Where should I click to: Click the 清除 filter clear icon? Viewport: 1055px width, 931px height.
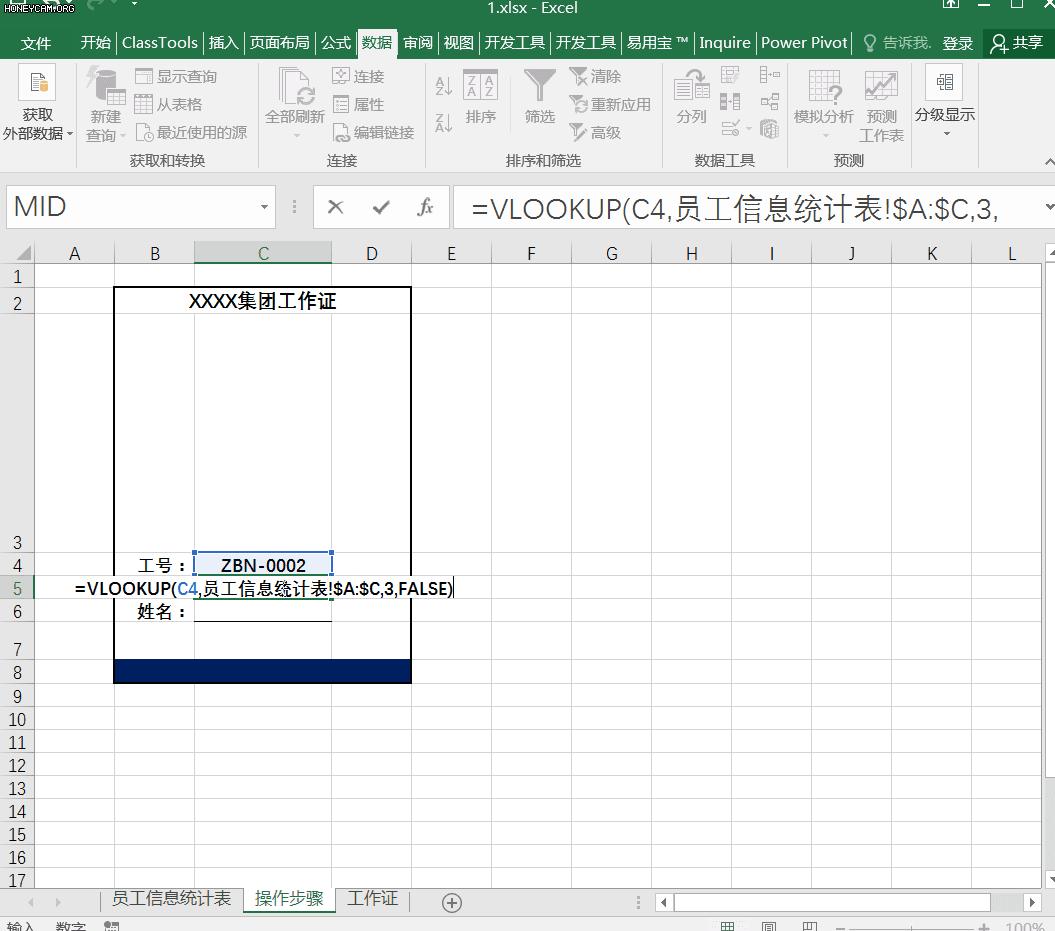[600, 76]
